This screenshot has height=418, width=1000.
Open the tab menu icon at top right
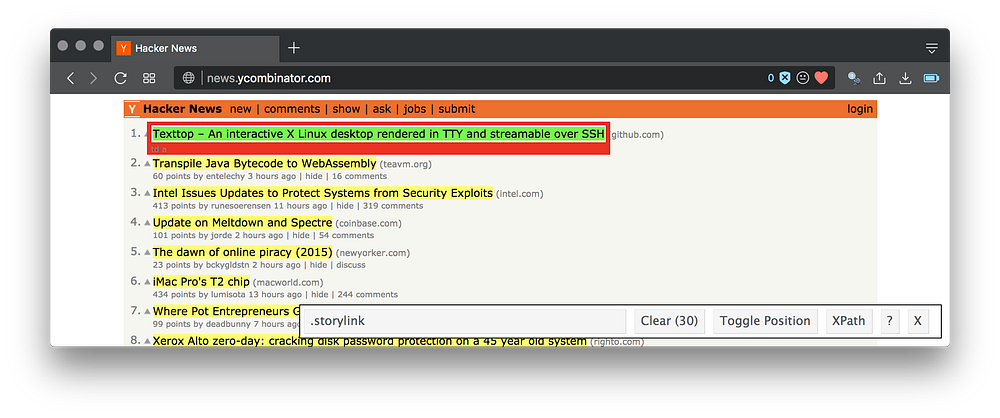[x=932, y=48]
